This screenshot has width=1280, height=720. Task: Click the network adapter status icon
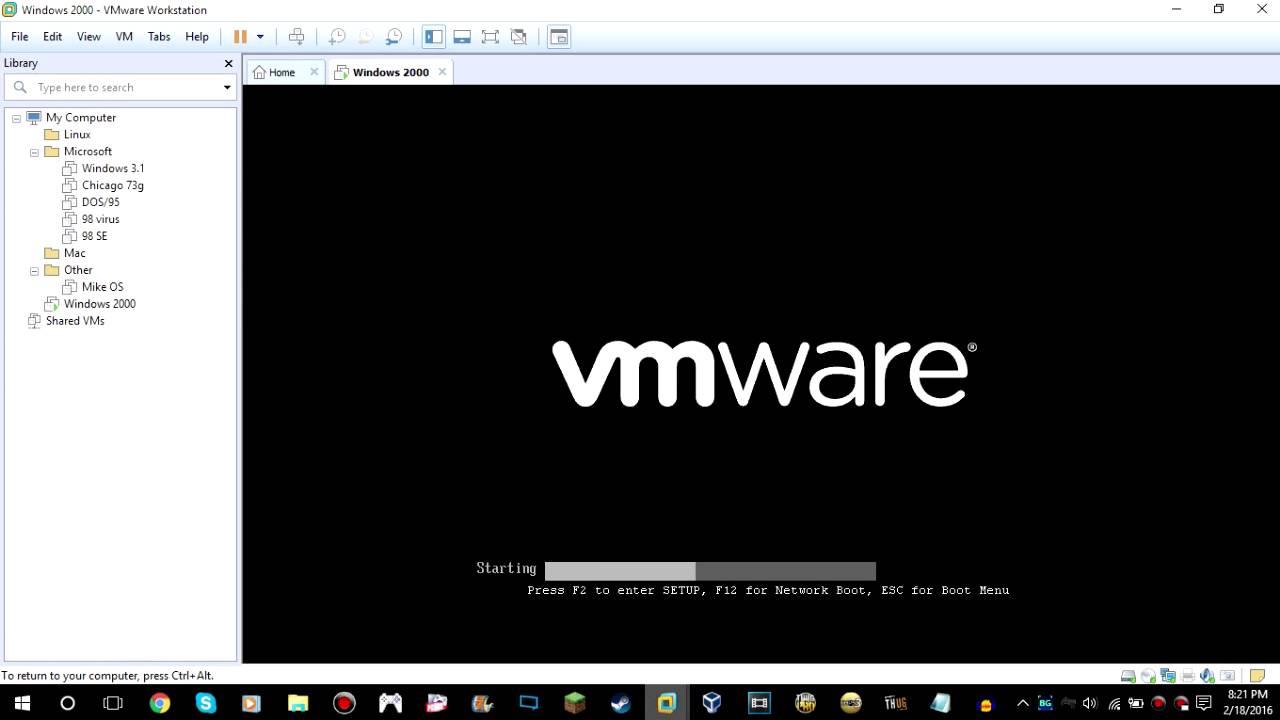pos(1168,676)
